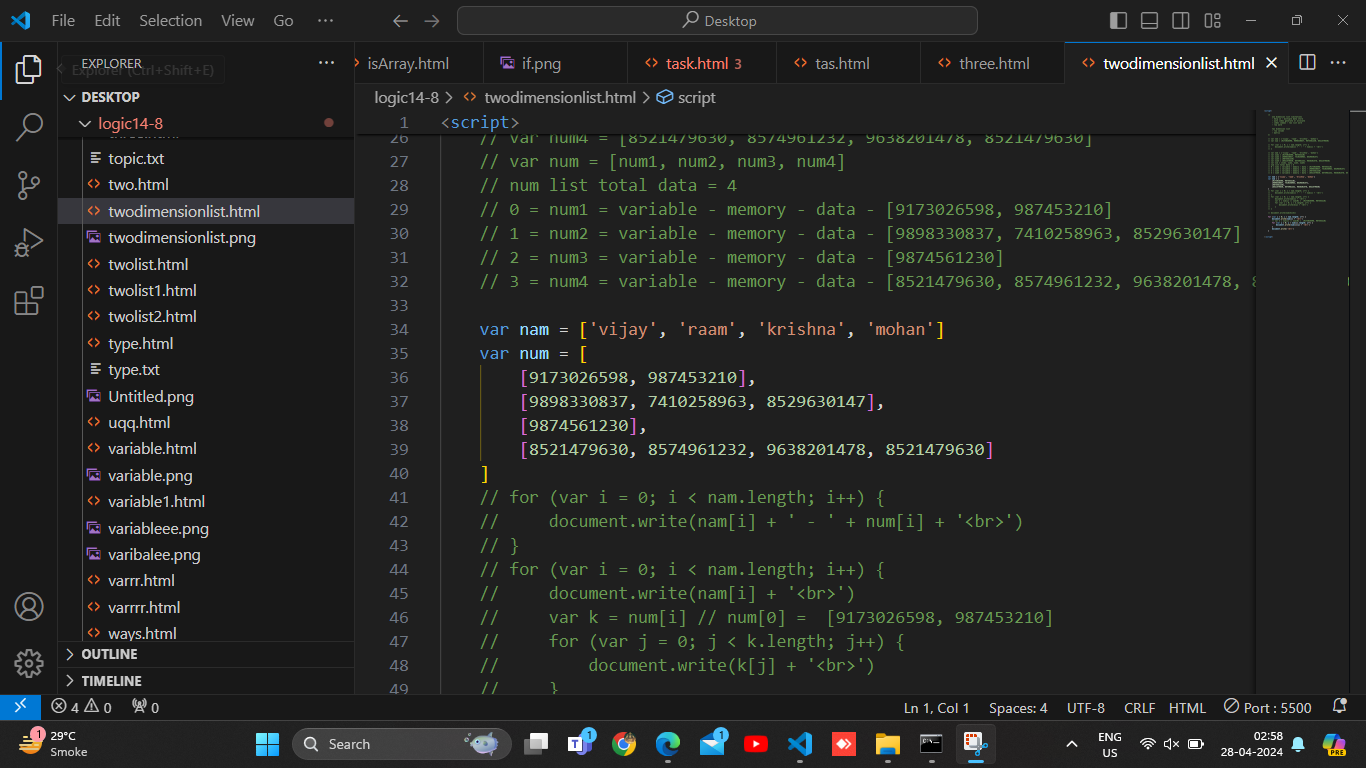Toggle the bottom panel layout button
Screen dimensions: 1366x768
pos(1149,21)
